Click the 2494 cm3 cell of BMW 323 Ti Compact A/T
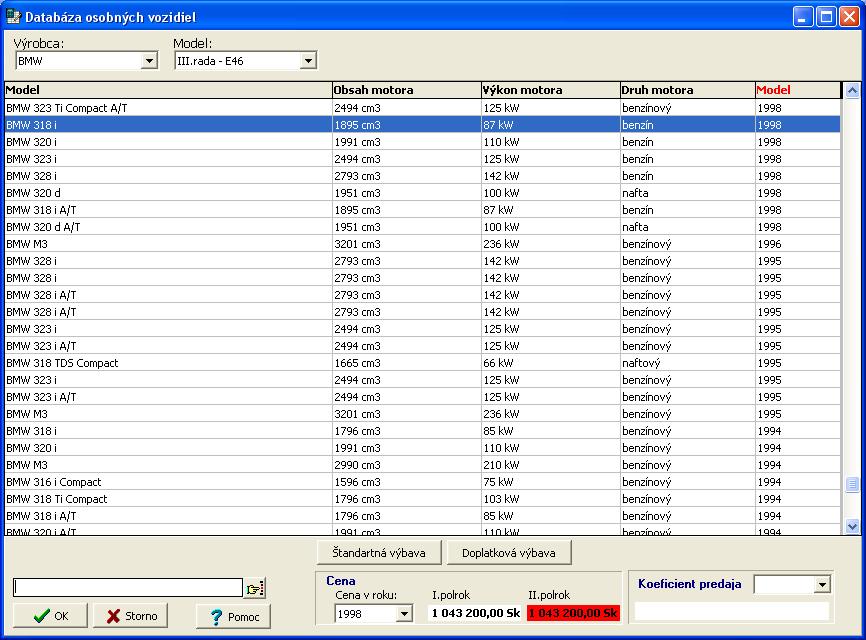866x640 pixels. tap(406, 108)
